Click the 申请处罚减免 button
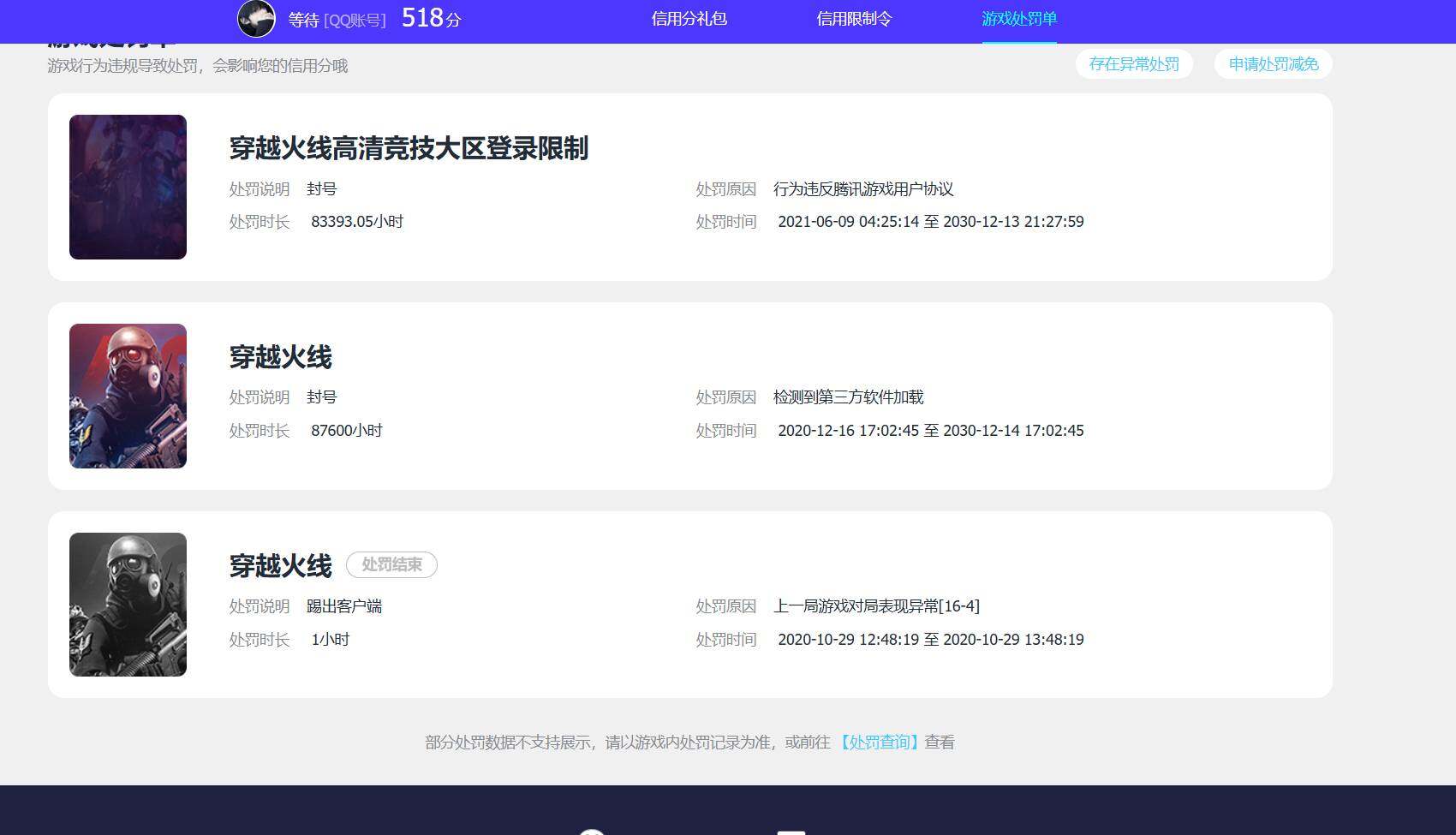This screenshot has height=835, width=1456. pyautogui.click(x=1274, y=64)
